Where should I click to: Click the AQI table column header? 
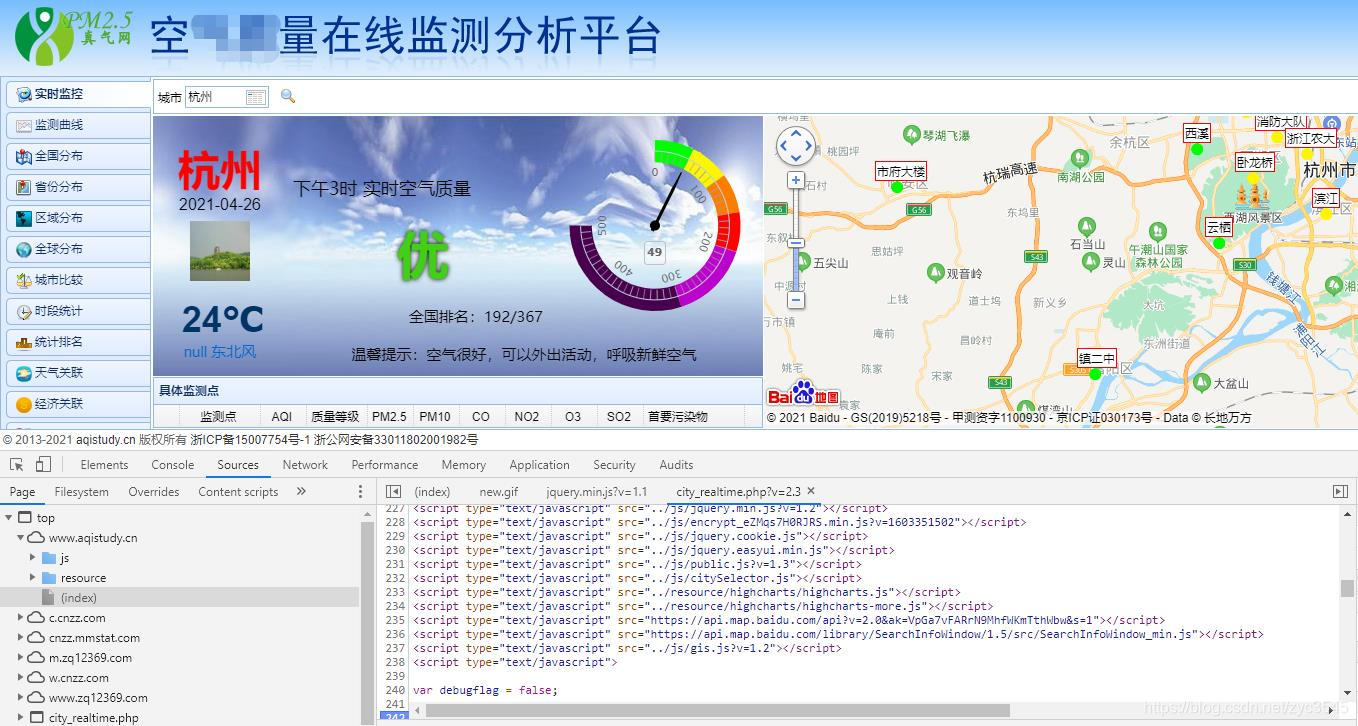click(281, 417)
